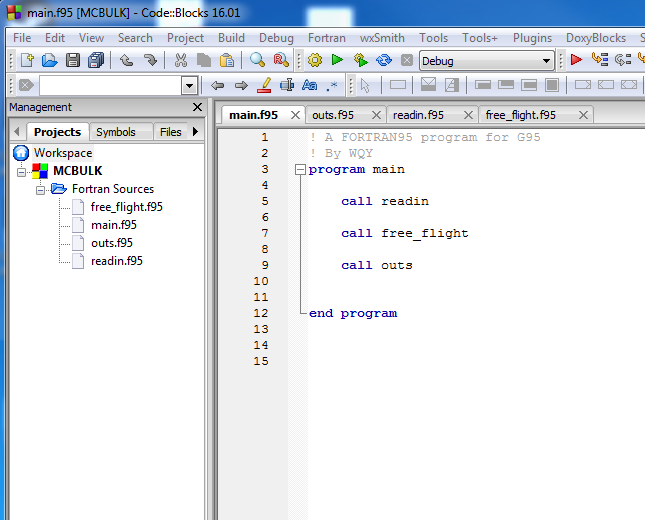The image size is (645, 520).
Task: Open the Edit menu
Action: tap(55, 38)
